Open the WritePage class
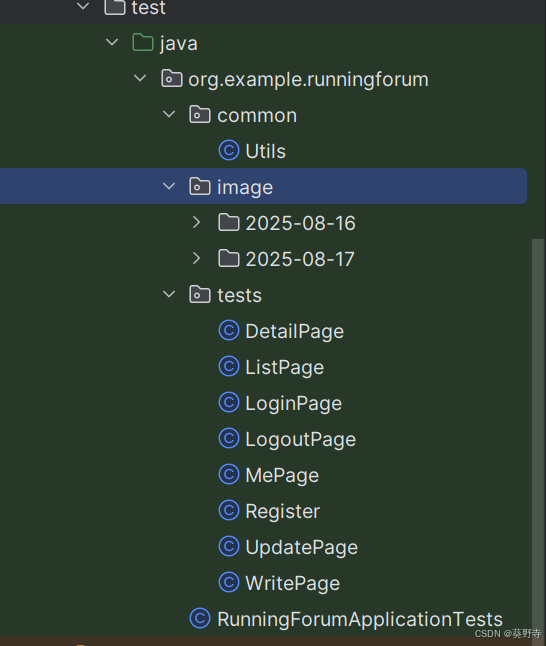Screen dimensions: 546x646 293,583
